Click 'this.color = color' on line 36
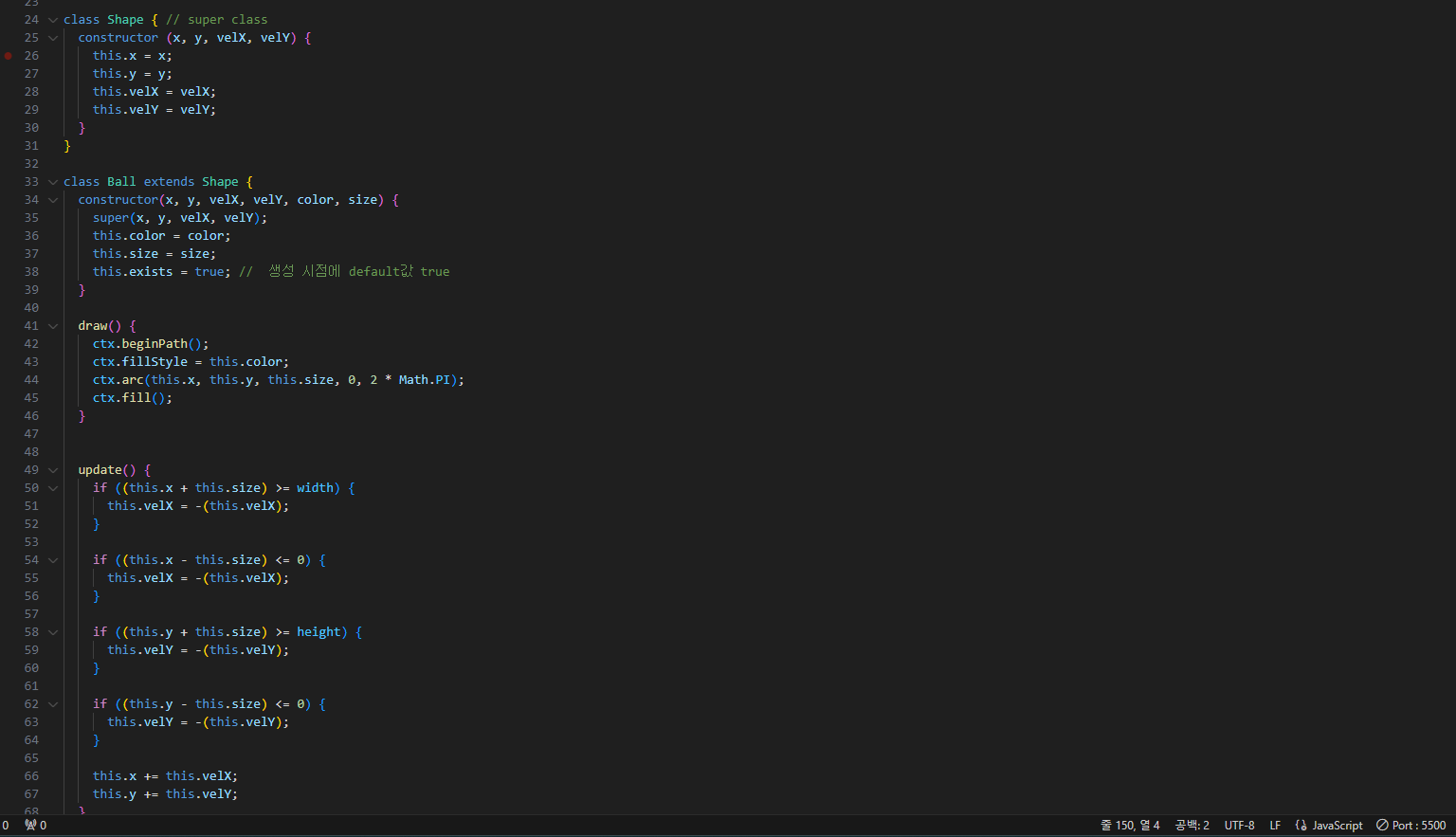The width and height of the screenshot is (1456, 837). [x=158, y=236]
